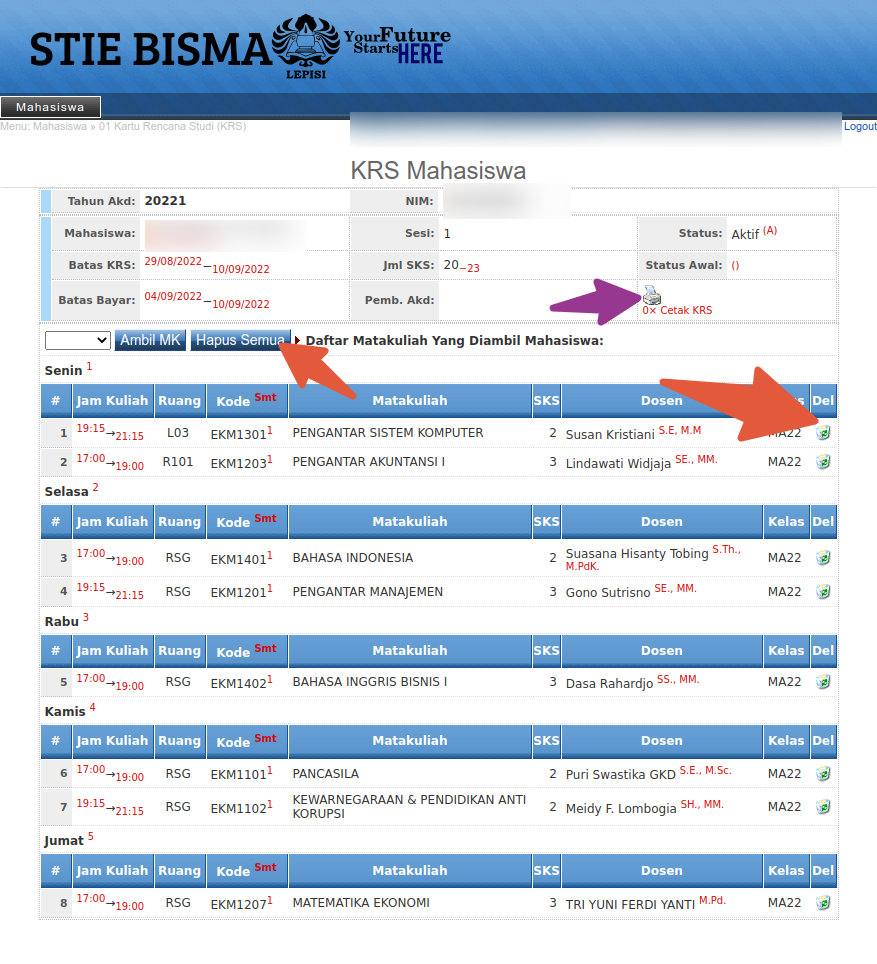This screenshot has height=964, width=877.
Task: Click course code EKM1203
Action: [238, 463]
